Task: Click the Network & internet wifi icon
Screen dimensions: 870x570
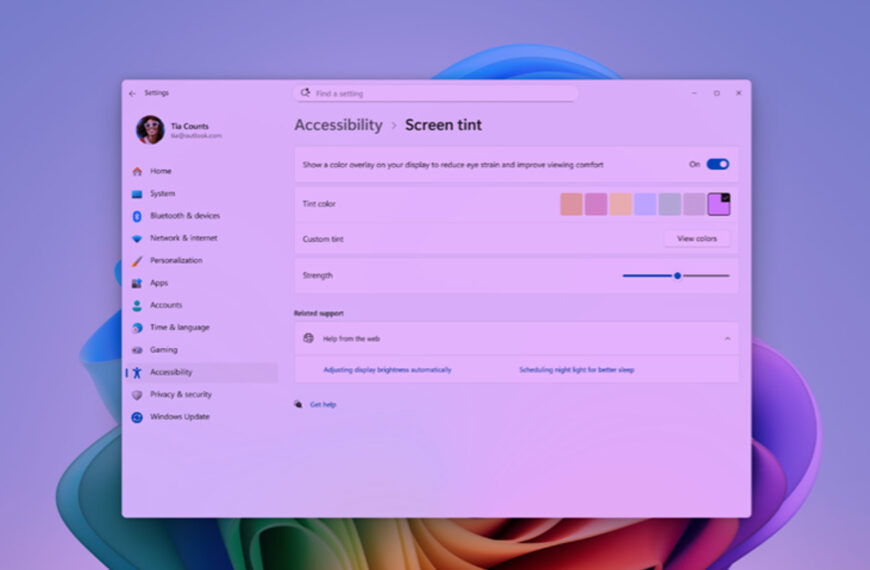Action: 137,239
